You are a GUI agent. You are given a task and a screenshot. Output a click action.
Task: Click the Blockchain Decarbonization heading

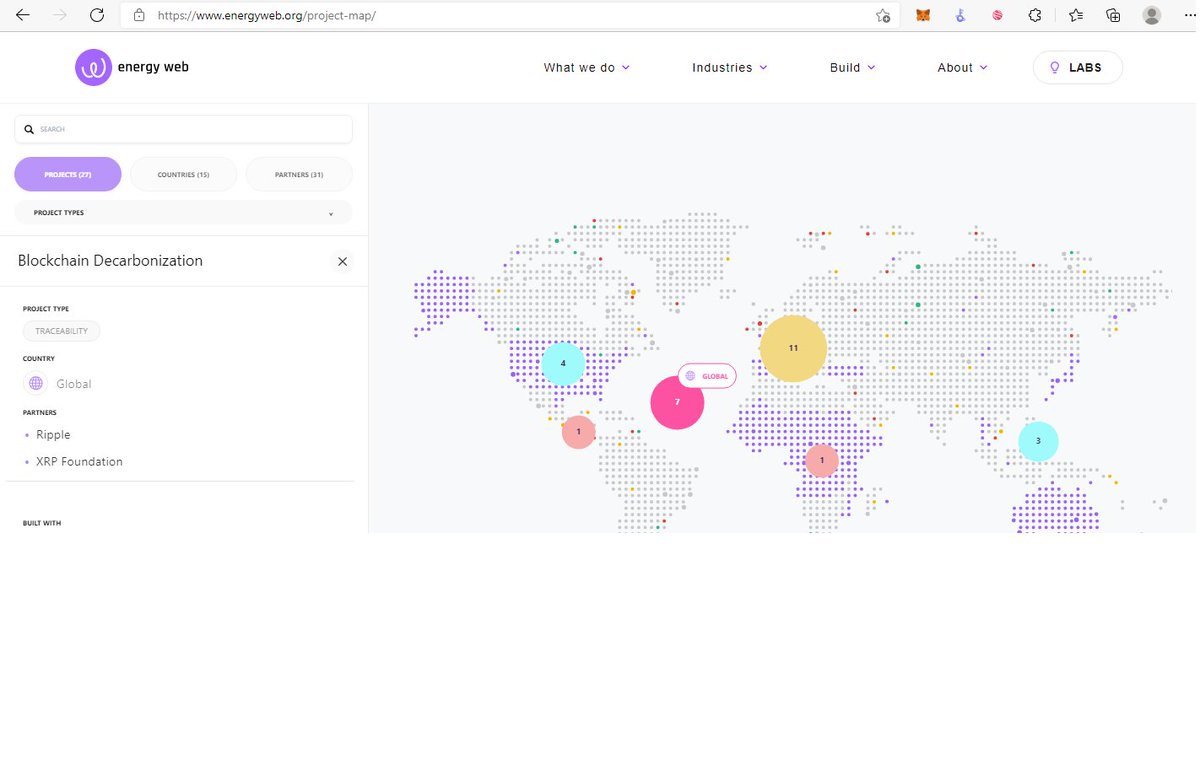tap(110, 261)
